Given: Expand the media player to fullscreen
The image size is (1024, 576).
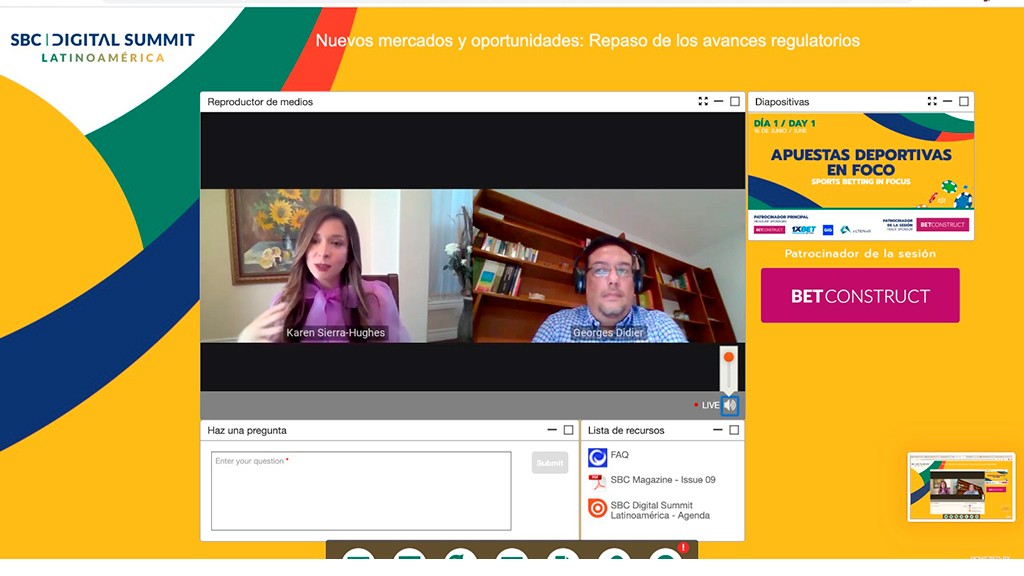Looking at the screenshot, I should pos(703,101).
